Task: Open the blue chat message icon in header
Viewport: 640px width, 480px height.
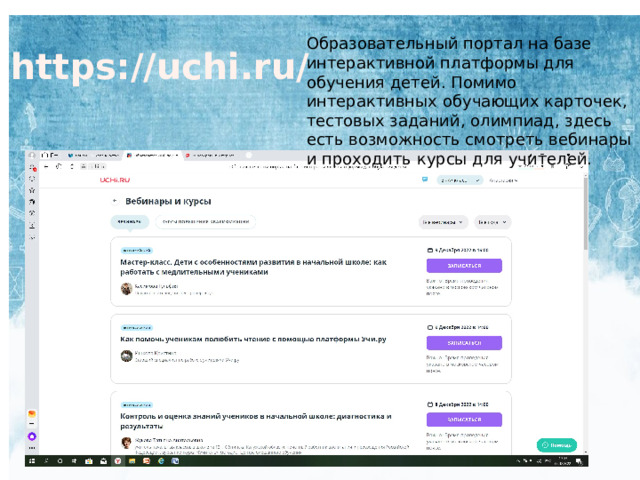Action: tap(424, 180)
